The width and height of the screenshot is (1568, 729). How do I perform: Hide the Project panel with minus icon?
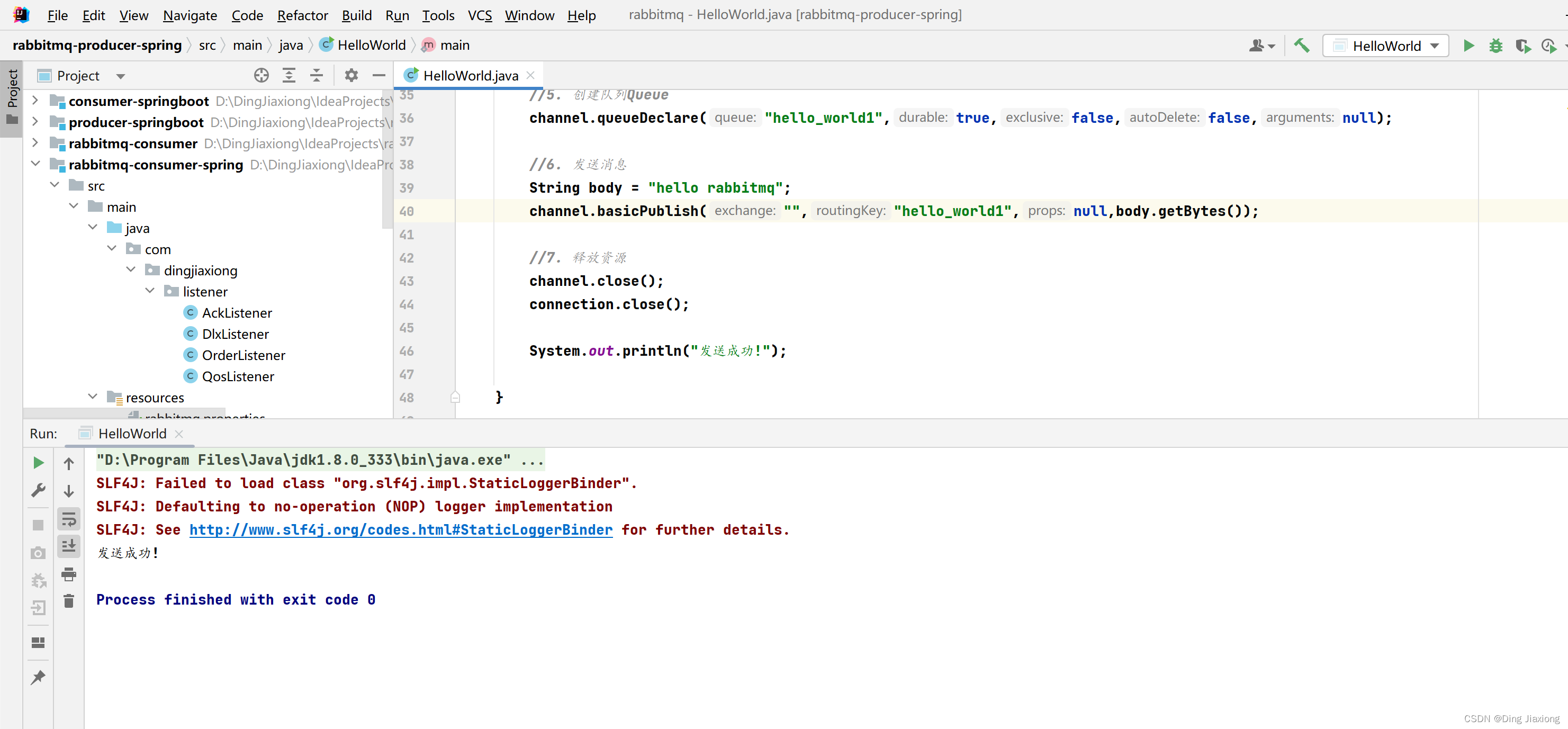(379, 76)
